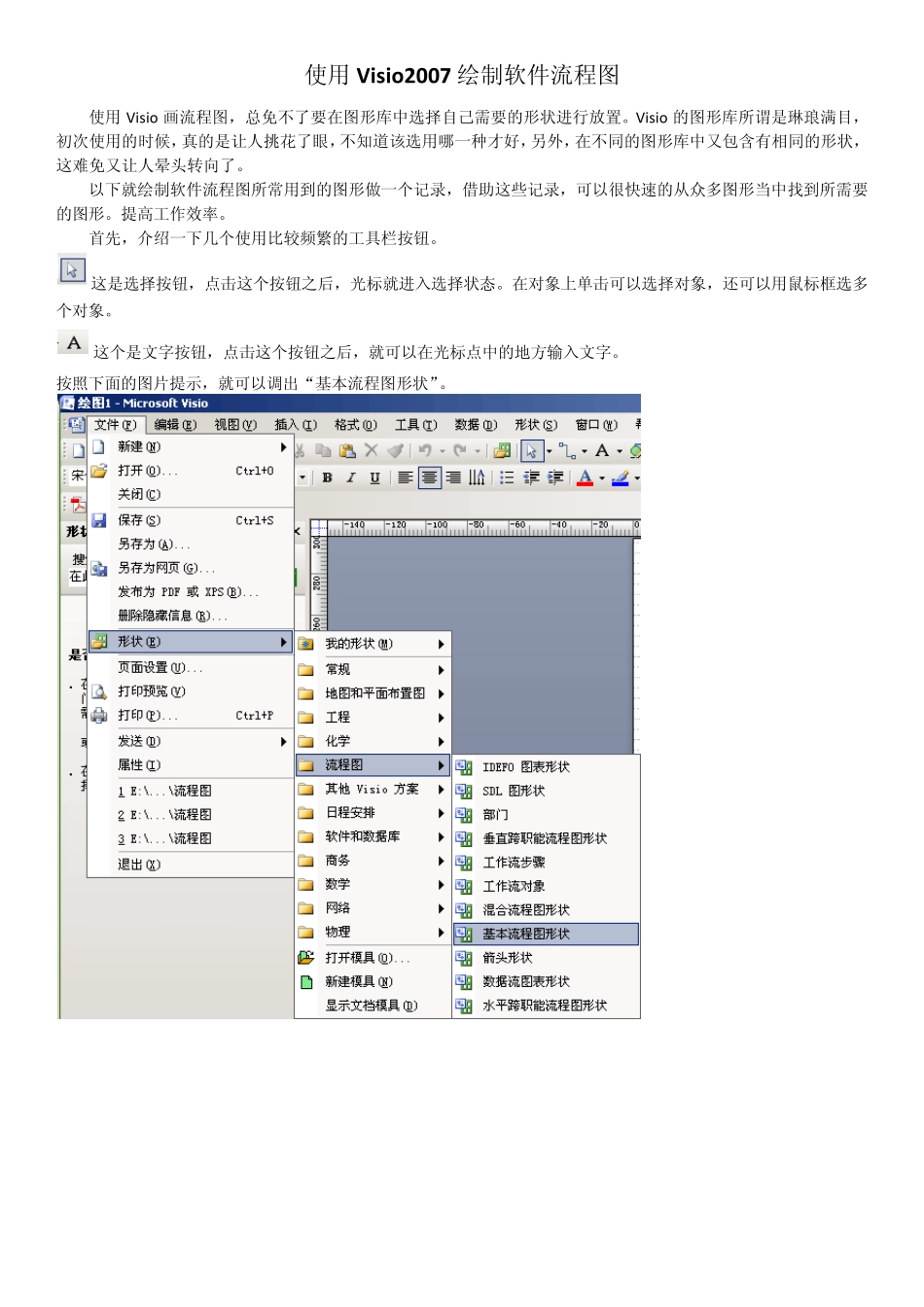Expand 我的形状(M) folder submenu
The width and height of the screenshot is (924, 1307).
coord(373,644)
